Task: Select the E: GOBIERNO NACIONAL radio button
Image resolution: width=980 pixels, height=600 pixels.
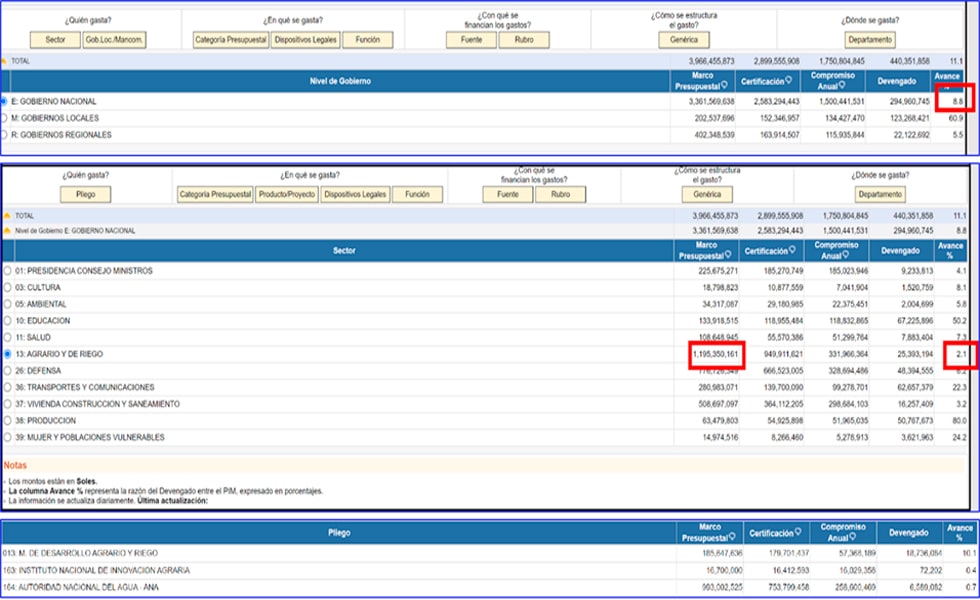Action: [x=5, y=102]
